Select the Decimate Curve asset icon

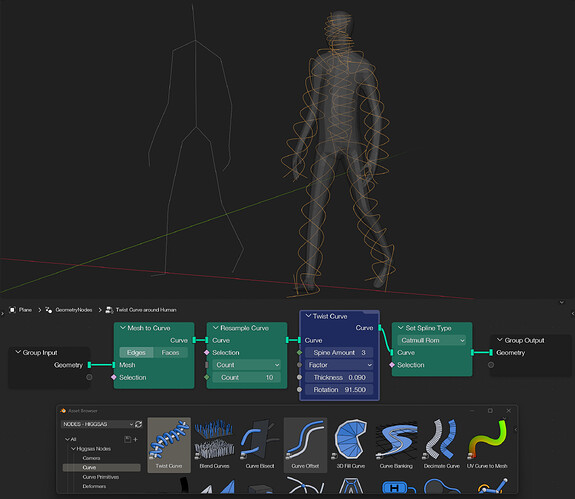coord(442,440)
